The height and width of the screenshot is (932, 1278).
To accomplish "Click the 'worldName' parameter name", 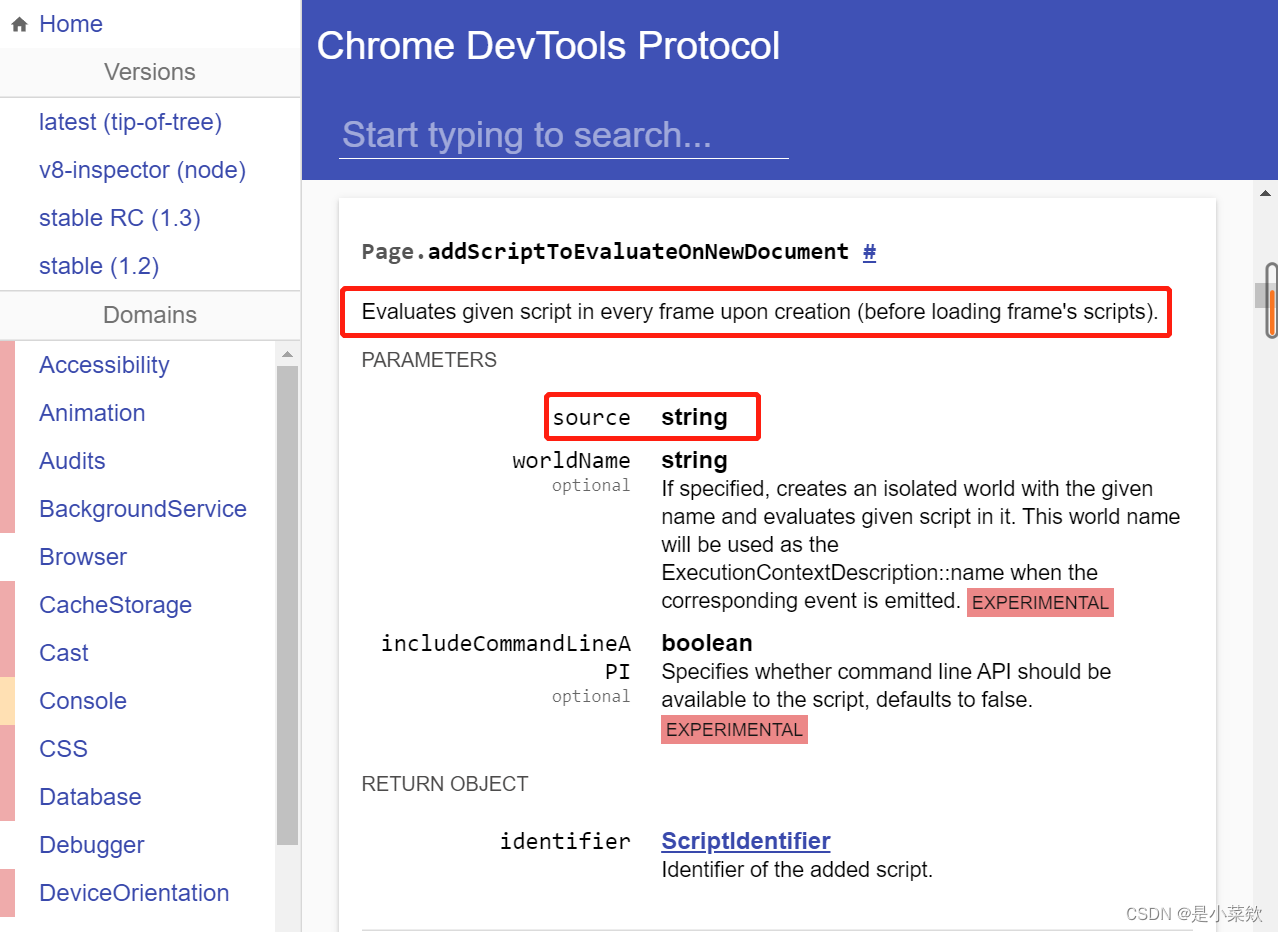I will click(x=571, y=461).
